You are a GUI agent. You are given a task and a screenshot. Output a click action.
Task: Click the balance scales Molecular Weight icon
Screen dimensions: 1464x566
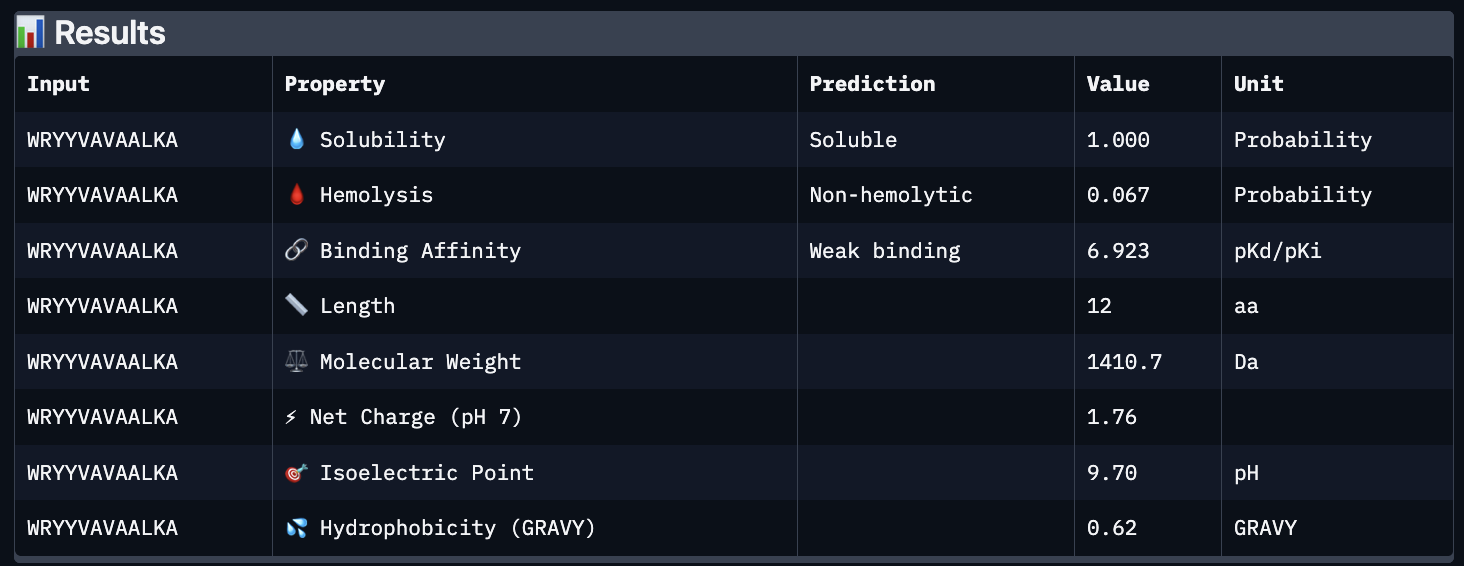296,362
